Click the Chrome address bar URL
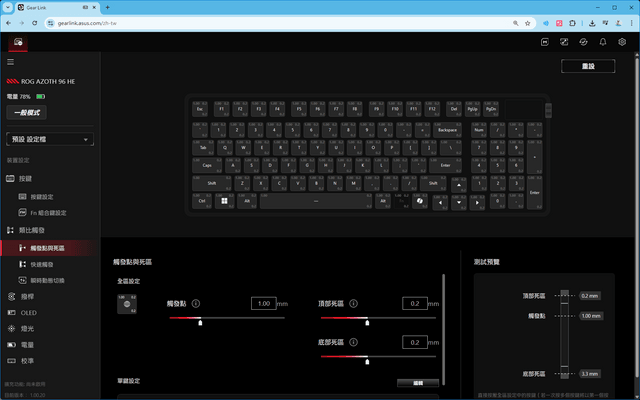Viewport: 640px width, 400px height. pos(87,23)
